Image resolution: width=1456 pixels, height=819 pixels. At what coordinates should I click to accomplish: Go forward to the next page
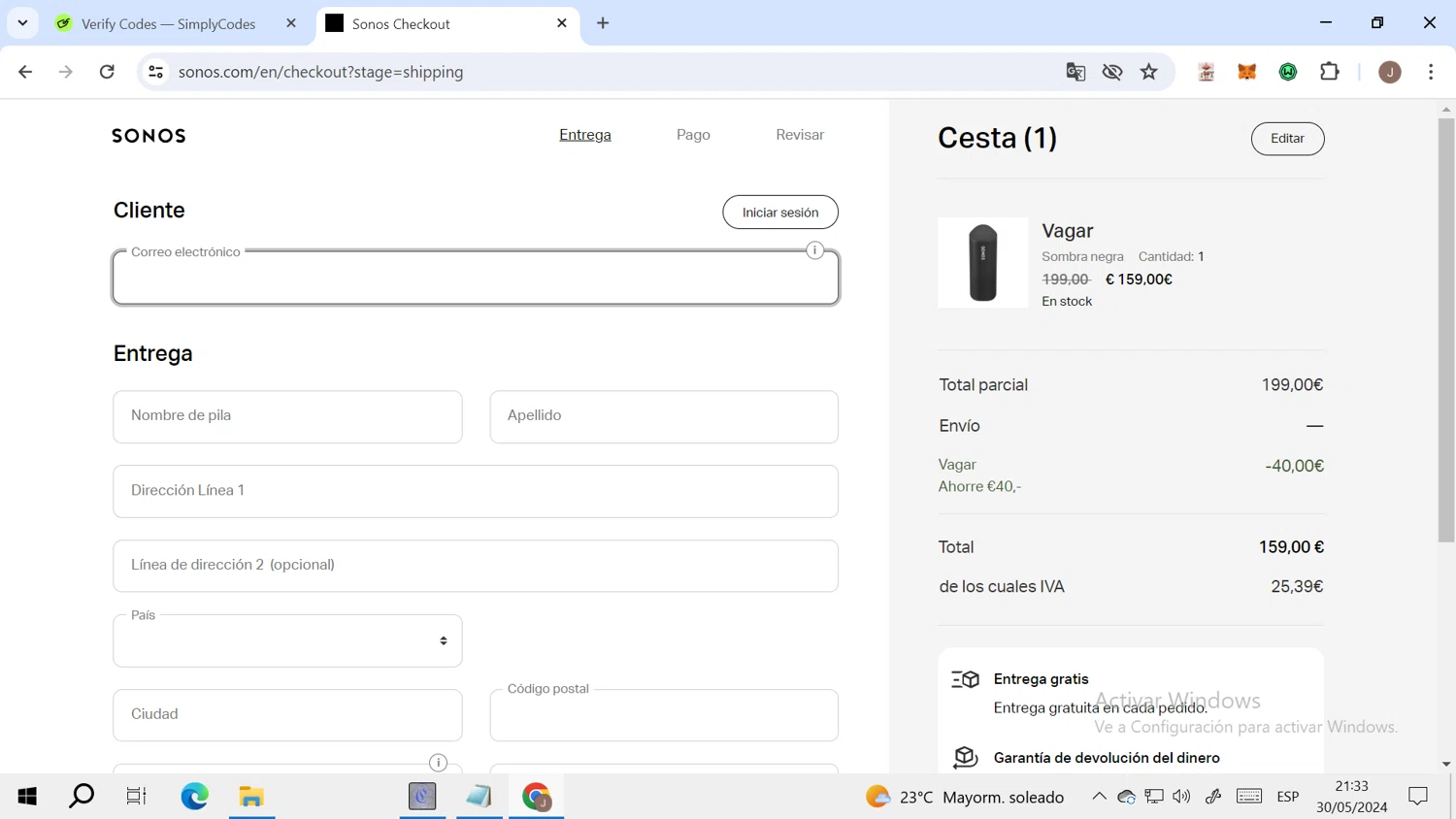66,72
